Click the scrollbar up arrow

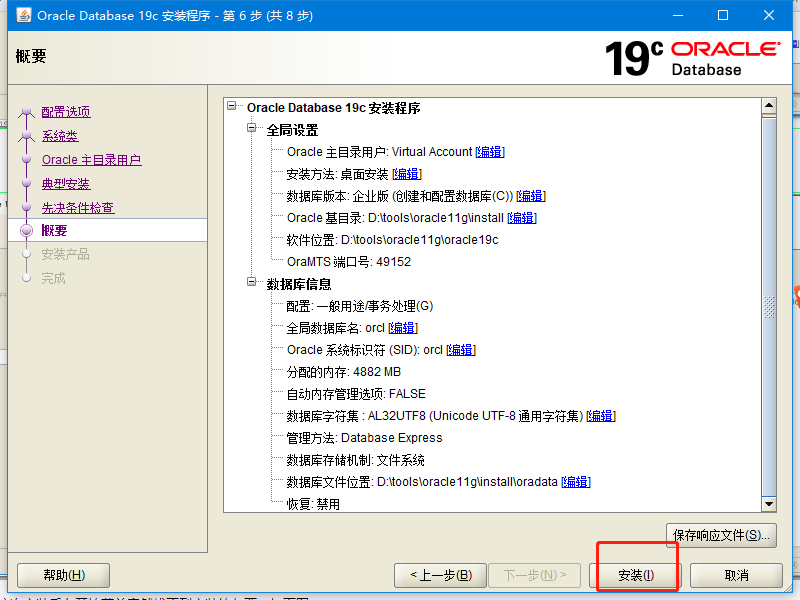pyautogui.click(x=768, y=106)
